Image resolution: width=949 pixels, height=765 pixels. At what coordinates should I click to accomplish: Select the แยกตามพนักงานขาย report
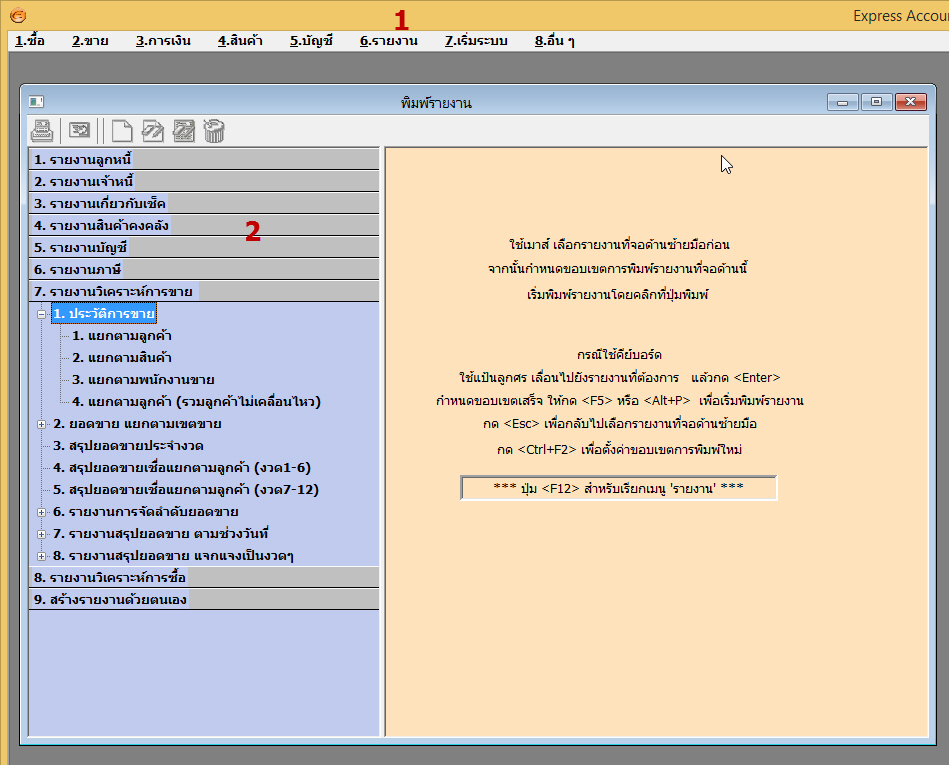coord(143,380)
